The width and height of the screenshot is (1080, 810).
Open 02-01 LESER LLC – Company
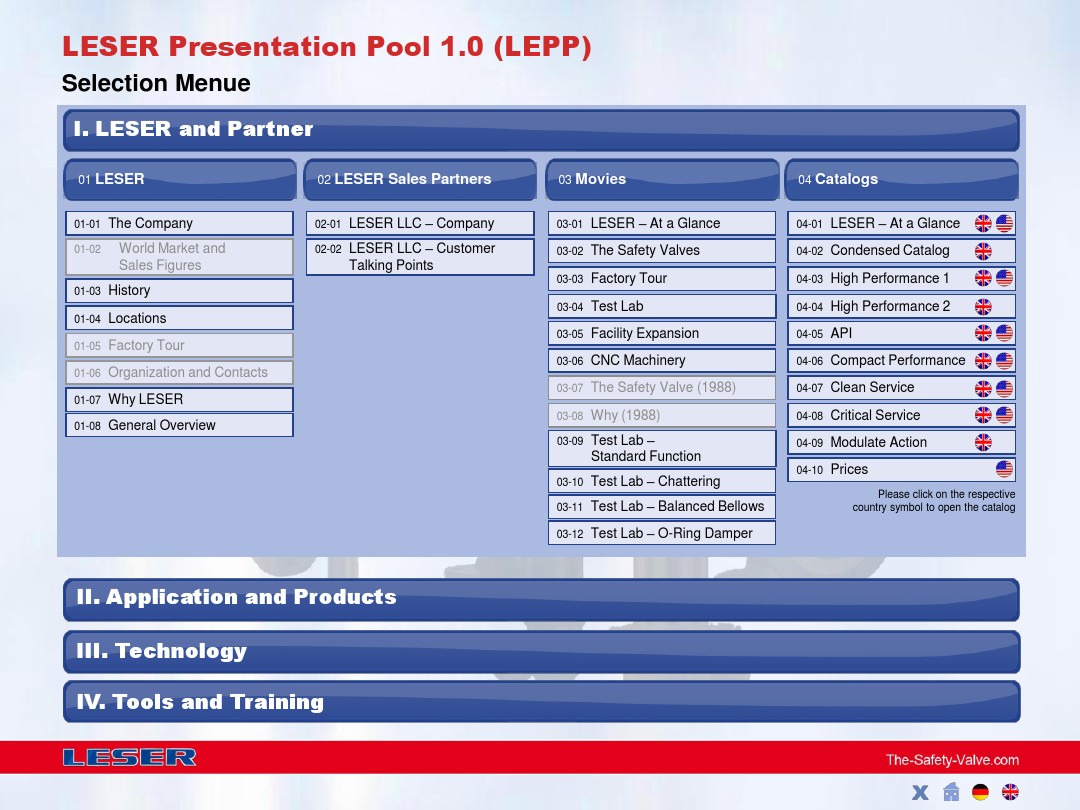pyautogui.click(x=420, y=223)
